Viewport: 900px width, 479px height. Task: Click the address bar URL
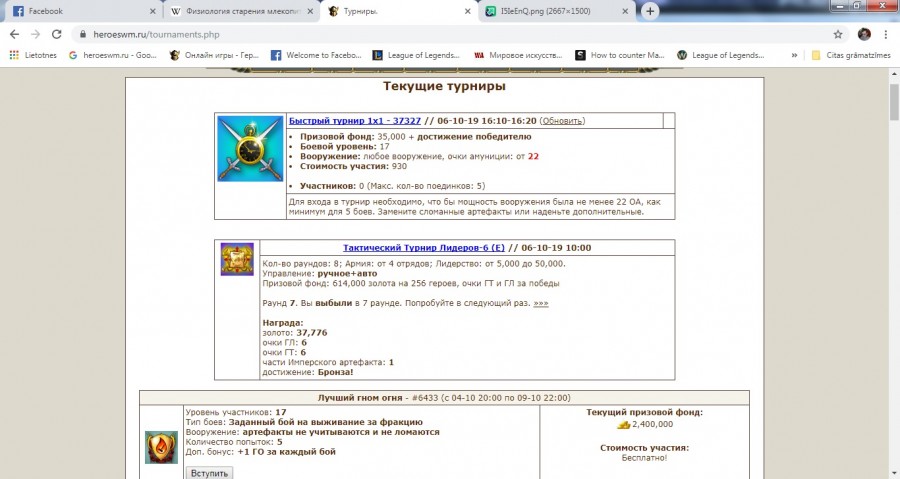[x=156, y=34]
